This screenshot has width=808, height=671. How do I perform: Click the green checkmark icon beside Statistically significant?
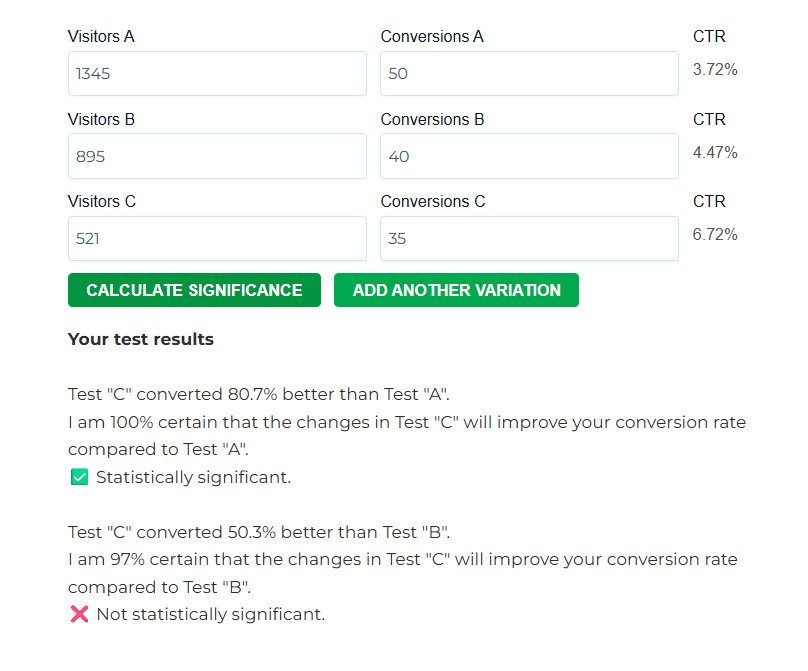coord(79,477)
